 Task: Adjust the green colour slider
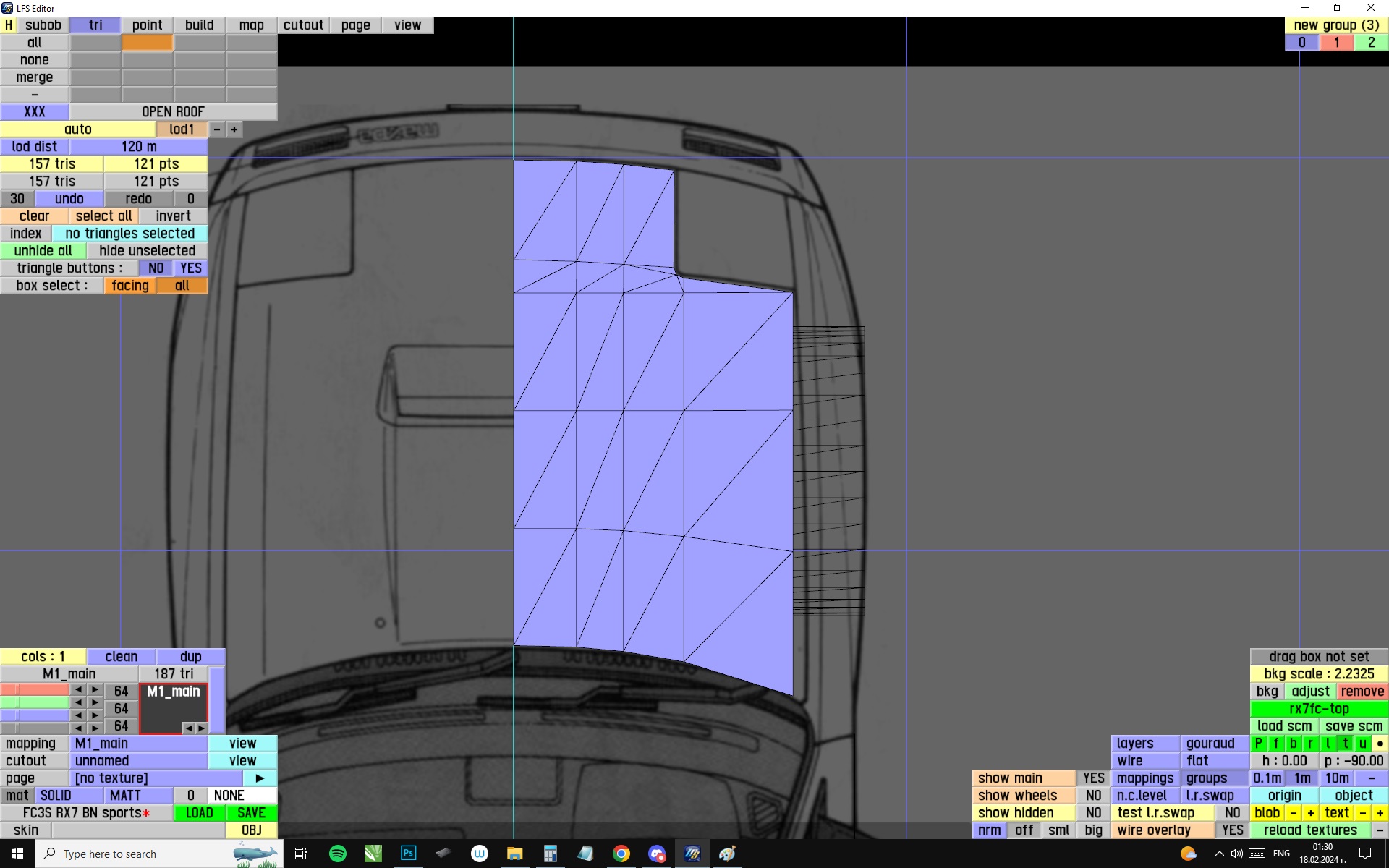(x=34, y=702)
